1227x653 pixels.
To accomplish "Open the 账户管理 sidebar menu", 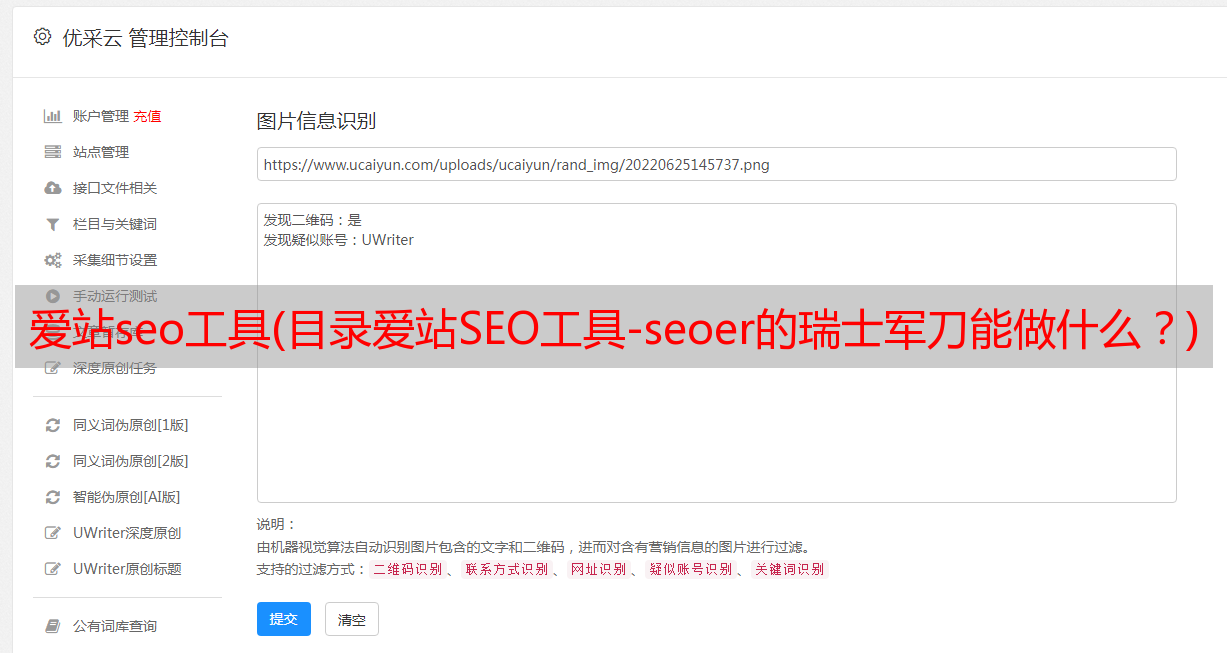I will 101,116.
